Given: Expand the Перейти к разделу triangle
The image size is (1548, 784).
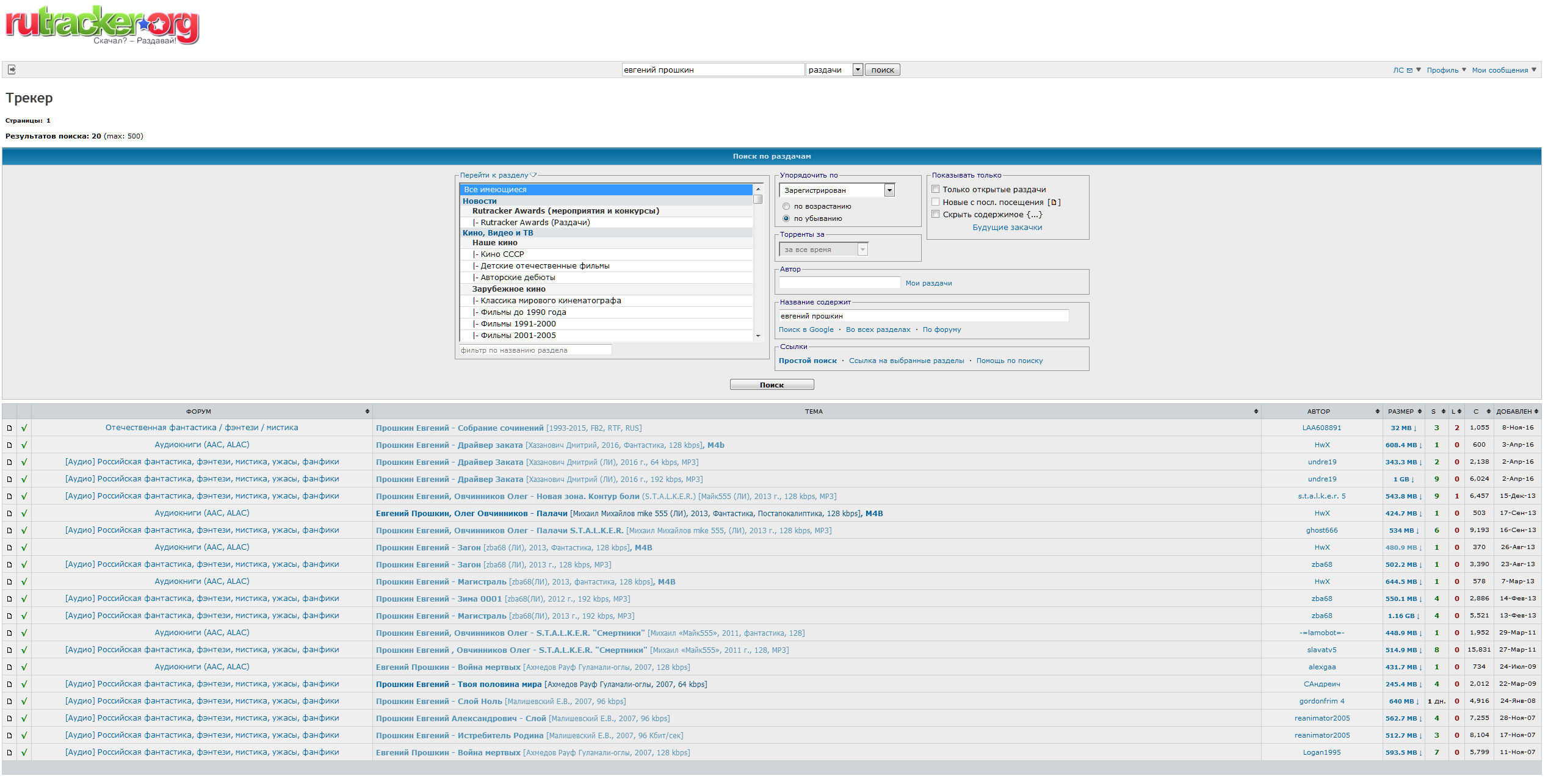Looking at the screenshot, I should point(533,176).
